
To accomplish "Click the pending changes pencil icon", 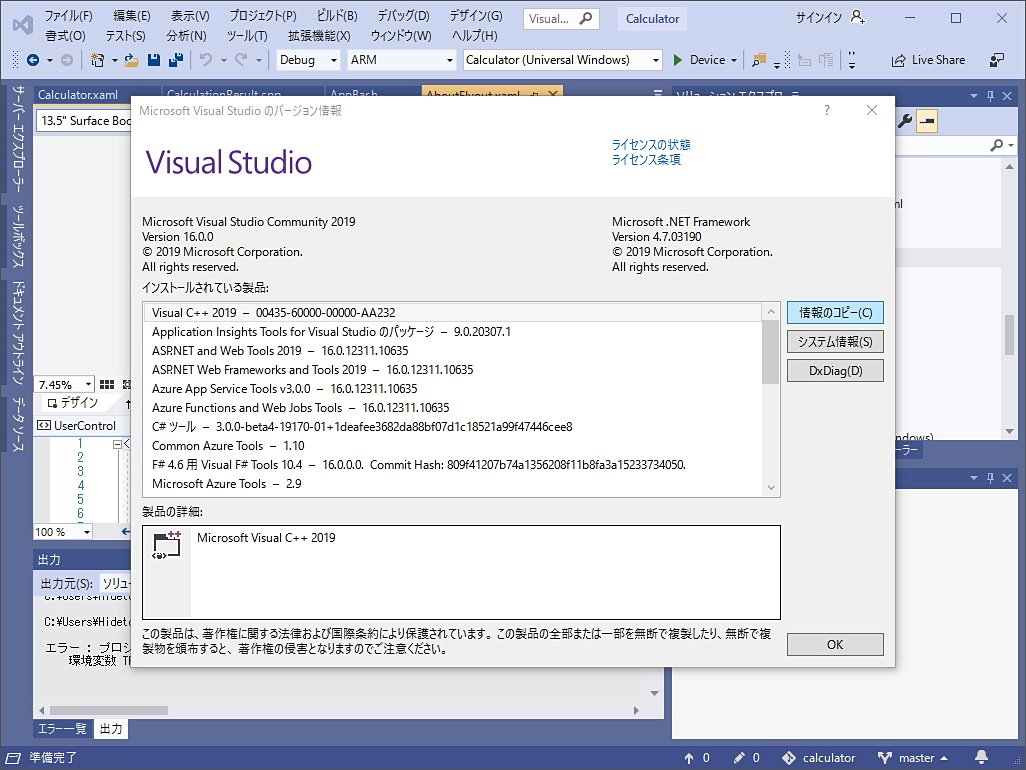I will coord(737,757).
